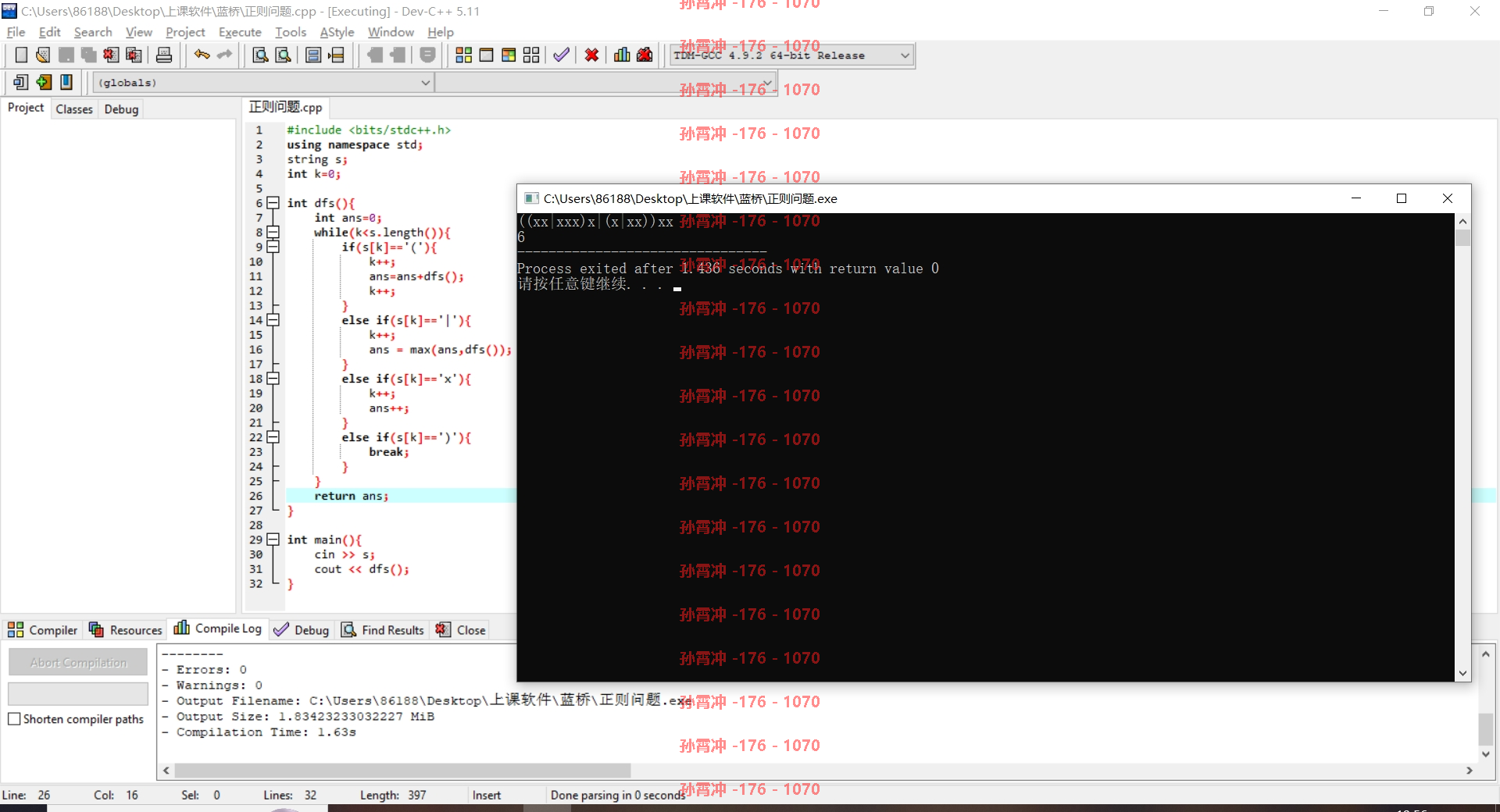This screenshot has height=812, width=1500.
Task: Collapse the else-if ')' fold at line 22
Action: [273, 437]
